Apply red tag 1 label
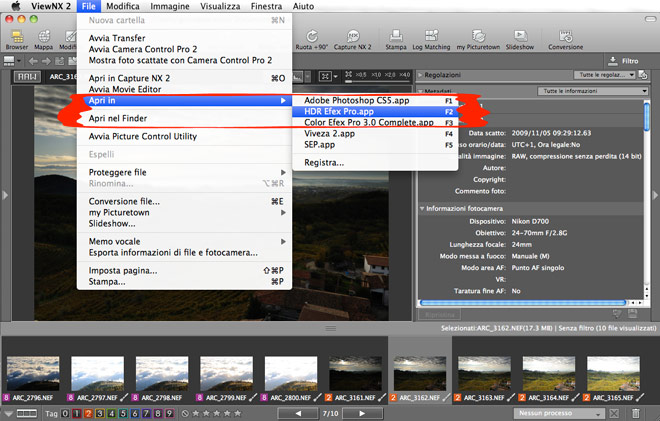The image size is (660, 421). pyautogui.click(x=76, y=413)
